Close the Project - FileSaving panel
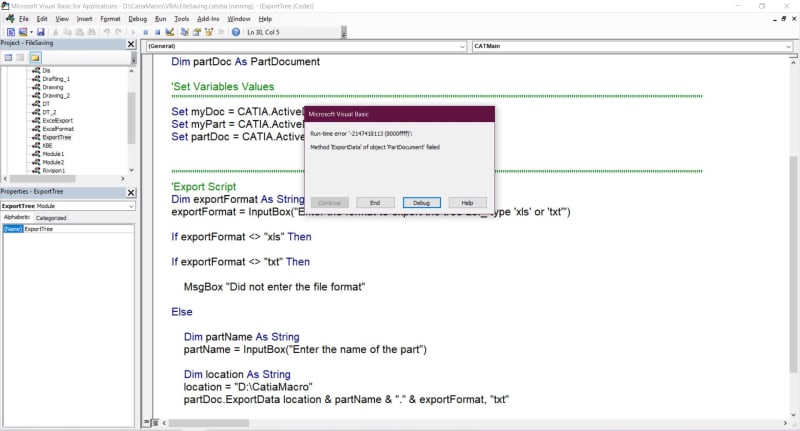The height and width of the screenshot is (431, 800). point(131,44)
